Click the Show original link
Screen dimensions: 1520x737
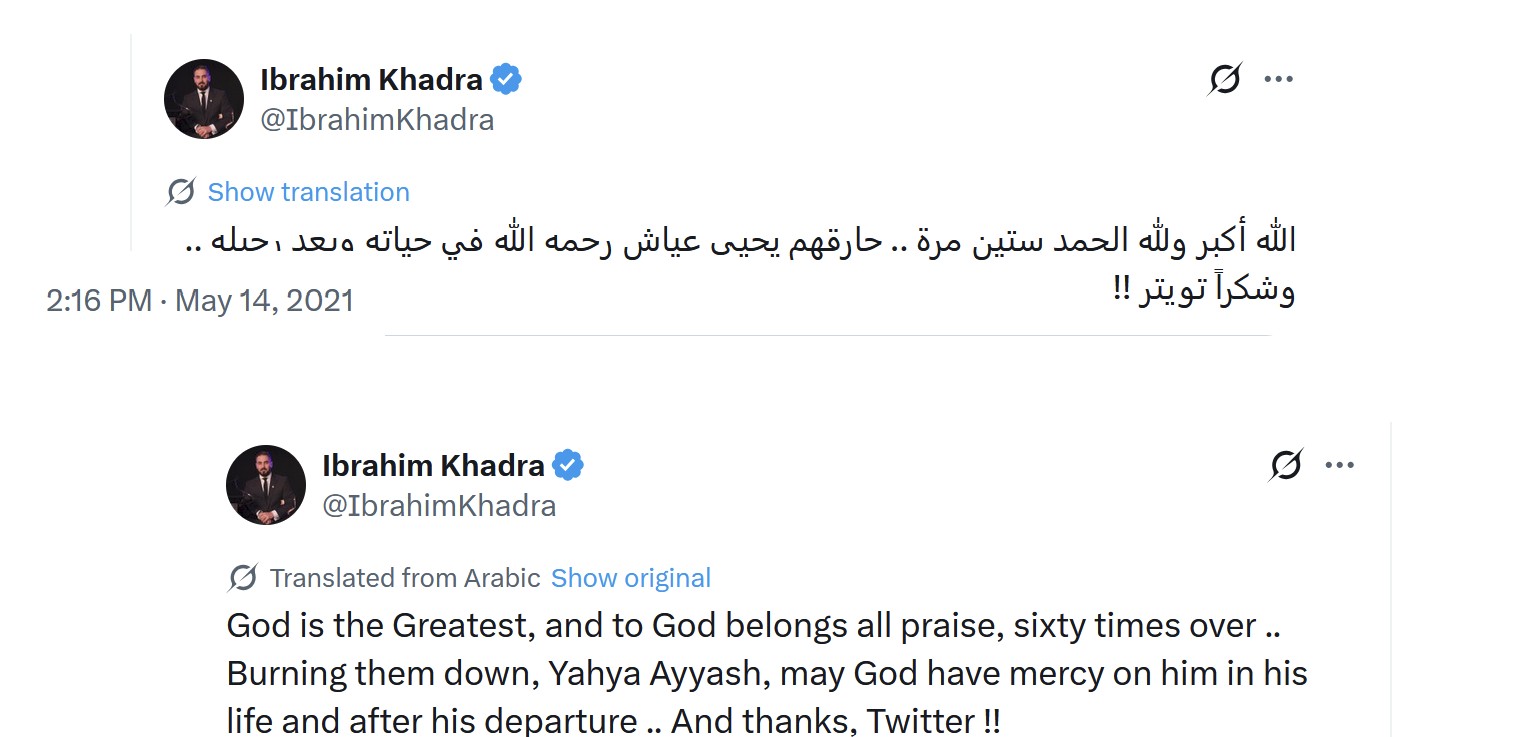pos(631,578)
